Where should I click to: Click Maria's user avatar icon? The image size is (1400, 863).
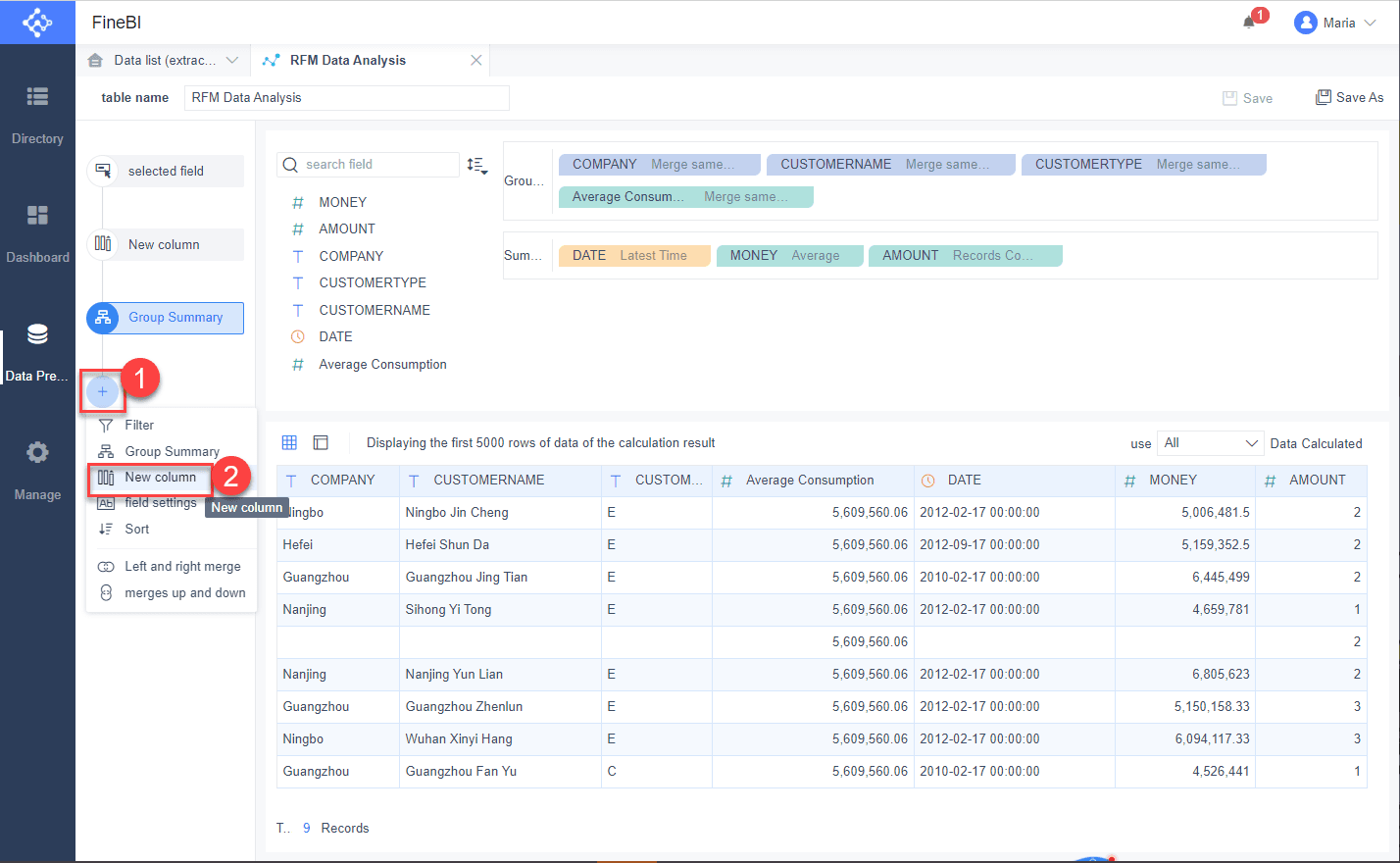pos(1305,23)
